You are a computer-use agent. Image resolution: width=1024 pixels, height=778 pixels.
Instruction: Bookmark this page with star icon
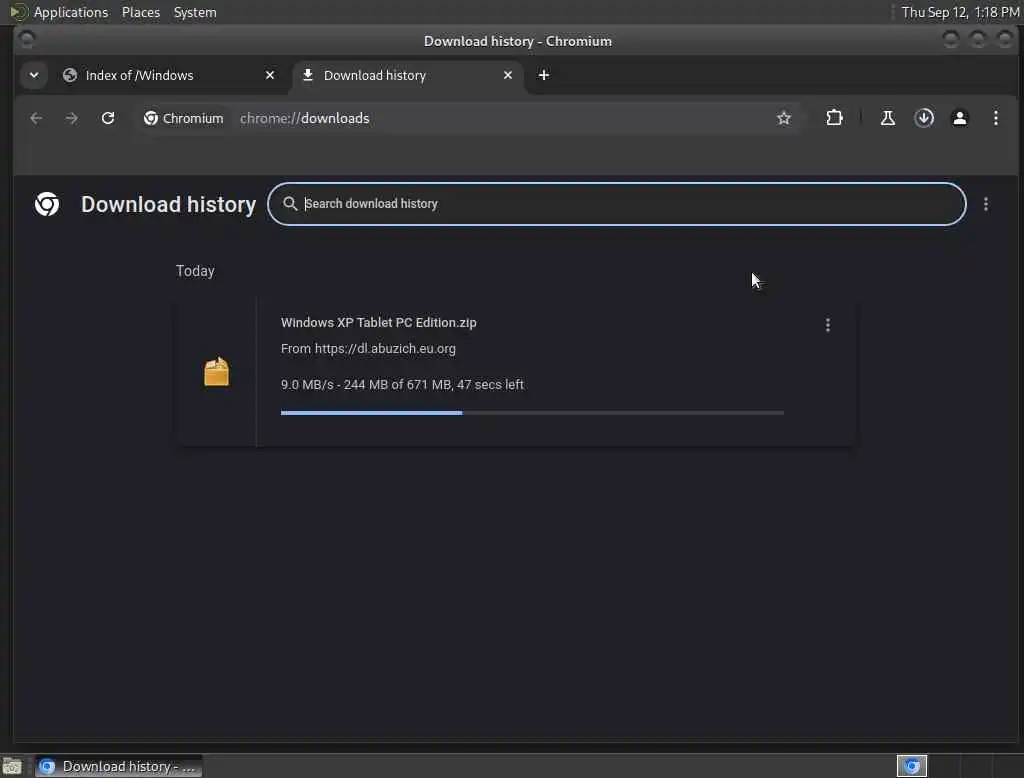pos(784,118)
